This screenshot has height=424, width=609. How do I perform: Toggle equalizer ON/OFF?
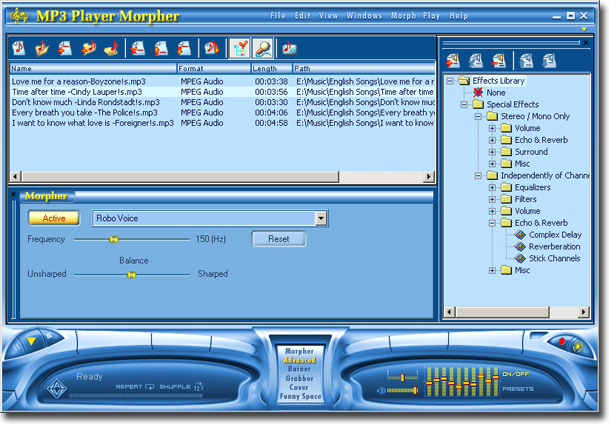(516, 374)
